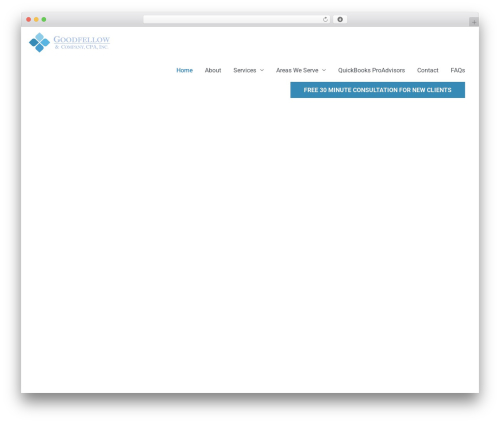The image size is (500, 423).
Task: Open the Services menu item
Action: (x=245, y=70)
